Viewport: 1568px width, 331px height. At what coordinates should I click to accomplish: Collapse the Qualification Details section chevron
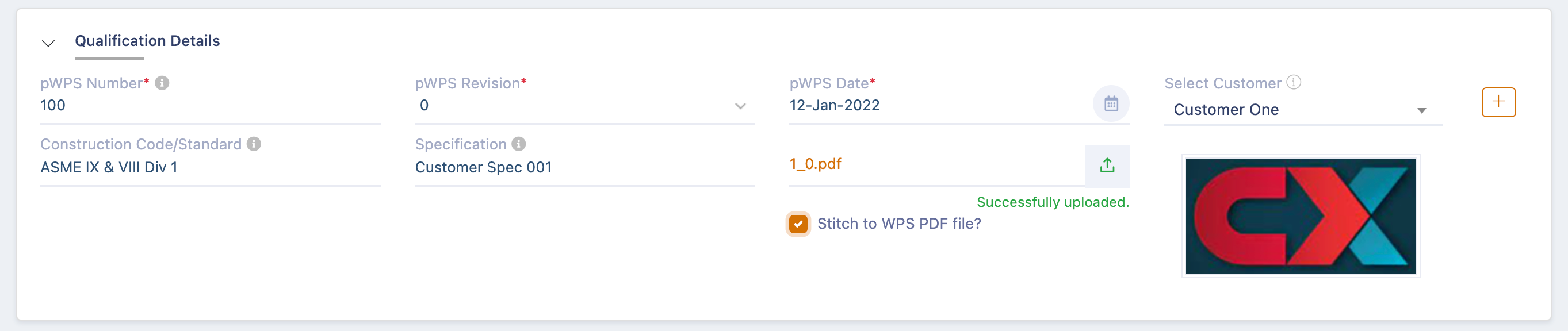48,43
